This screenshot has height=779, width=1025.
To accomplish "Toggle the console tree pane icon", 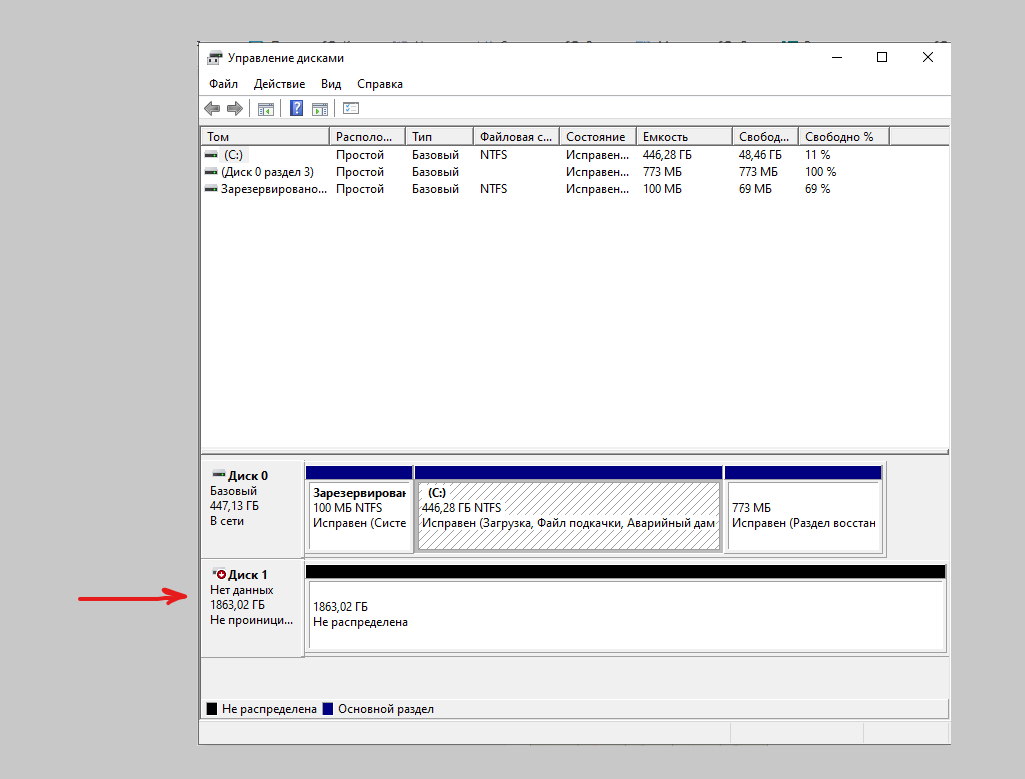I will click(266, 109).
